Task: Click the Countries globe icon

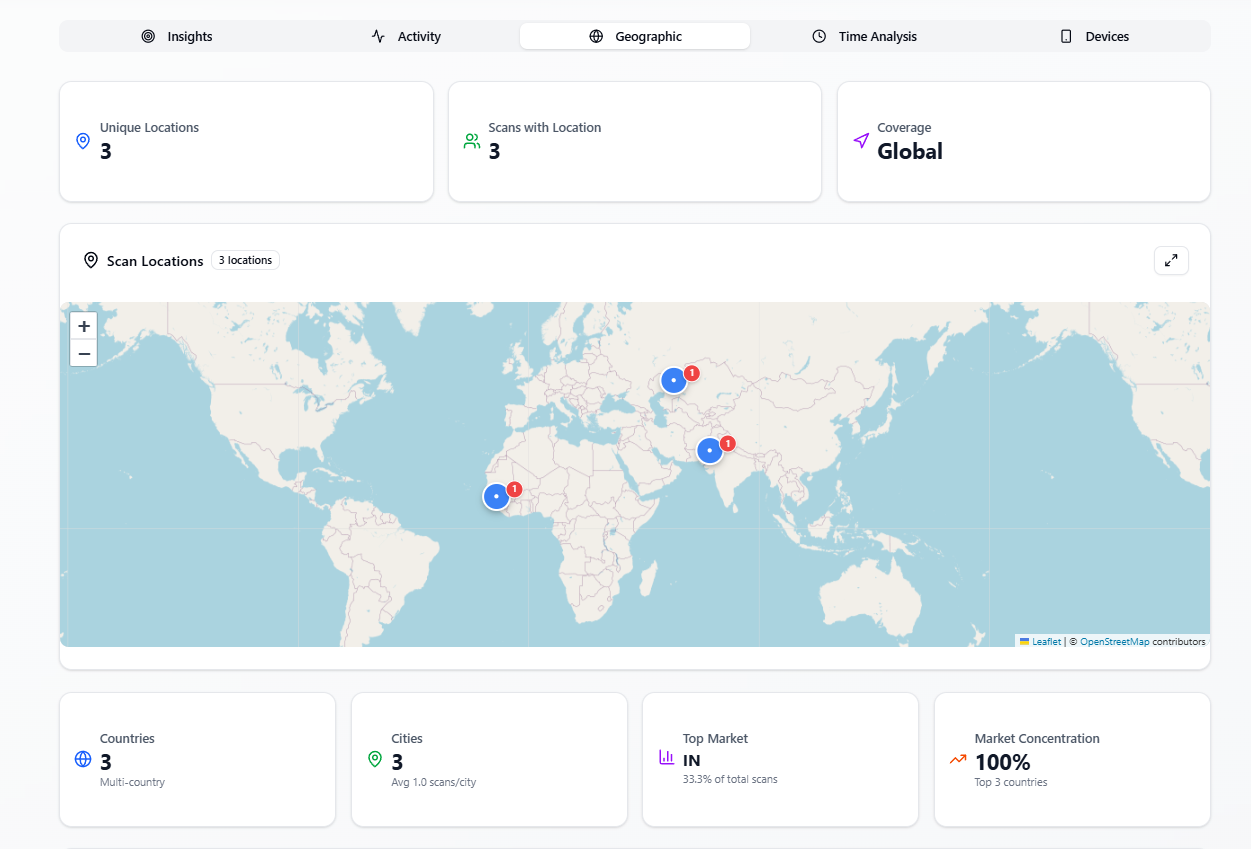Action: pyautogui.click(x=83, y=759)
